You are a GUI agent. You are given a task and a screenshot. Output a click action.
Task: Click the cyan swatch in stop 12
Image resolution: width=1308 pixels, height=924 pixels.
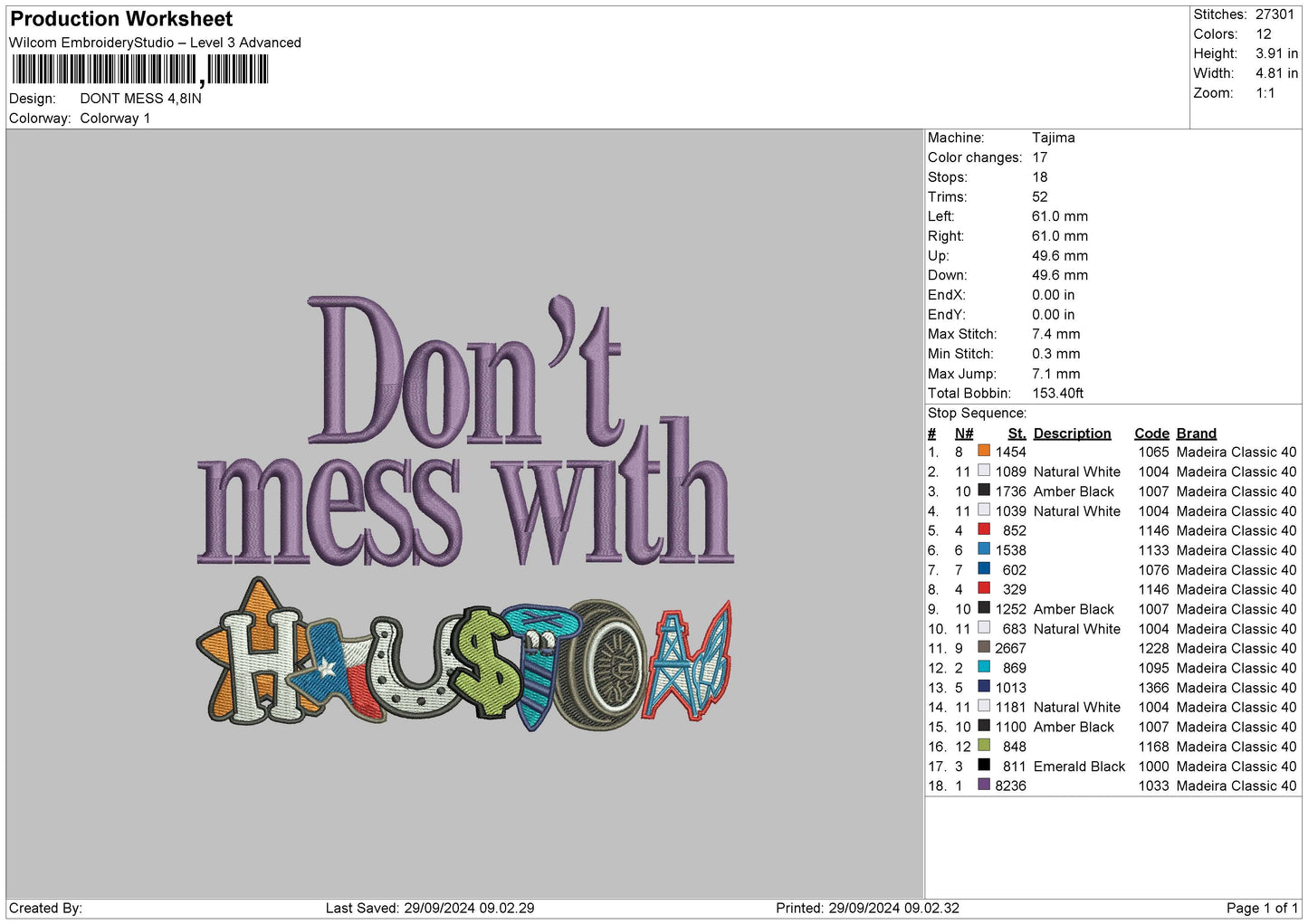pos(984,667)
